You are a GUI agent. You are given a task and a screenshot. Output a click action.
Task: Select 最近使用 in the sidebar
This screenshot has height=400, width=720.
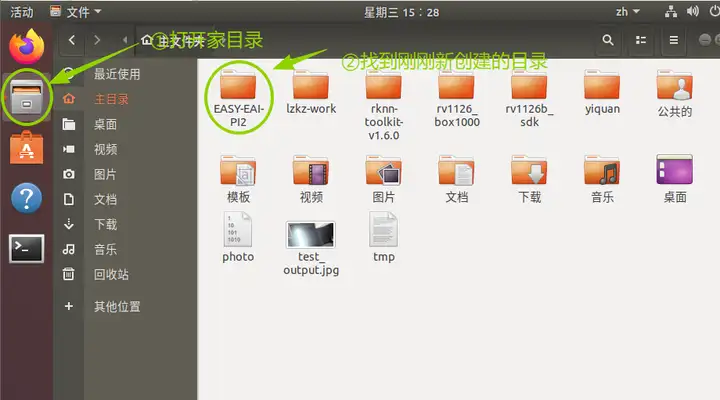(117, 74)
